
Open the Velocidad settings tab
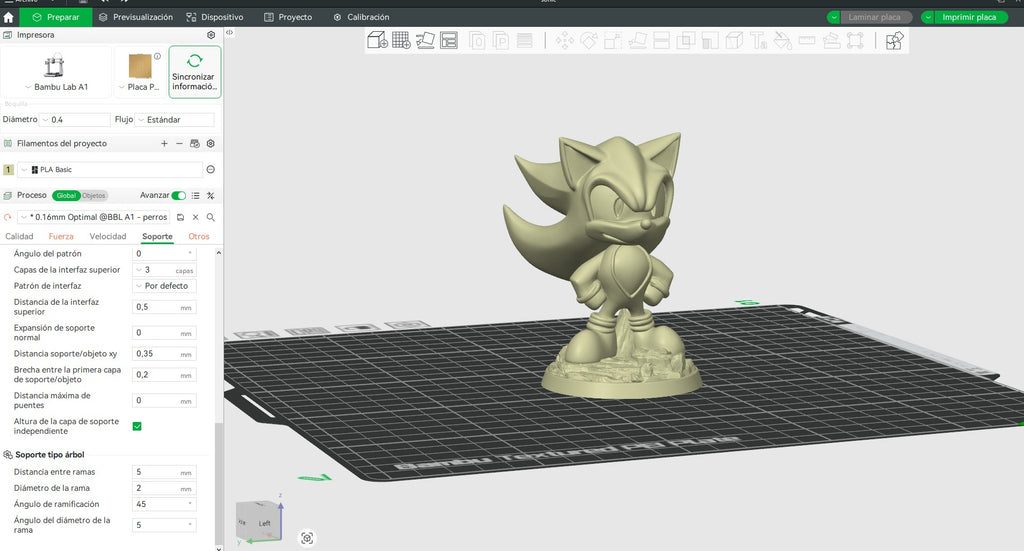coord(108,236)
